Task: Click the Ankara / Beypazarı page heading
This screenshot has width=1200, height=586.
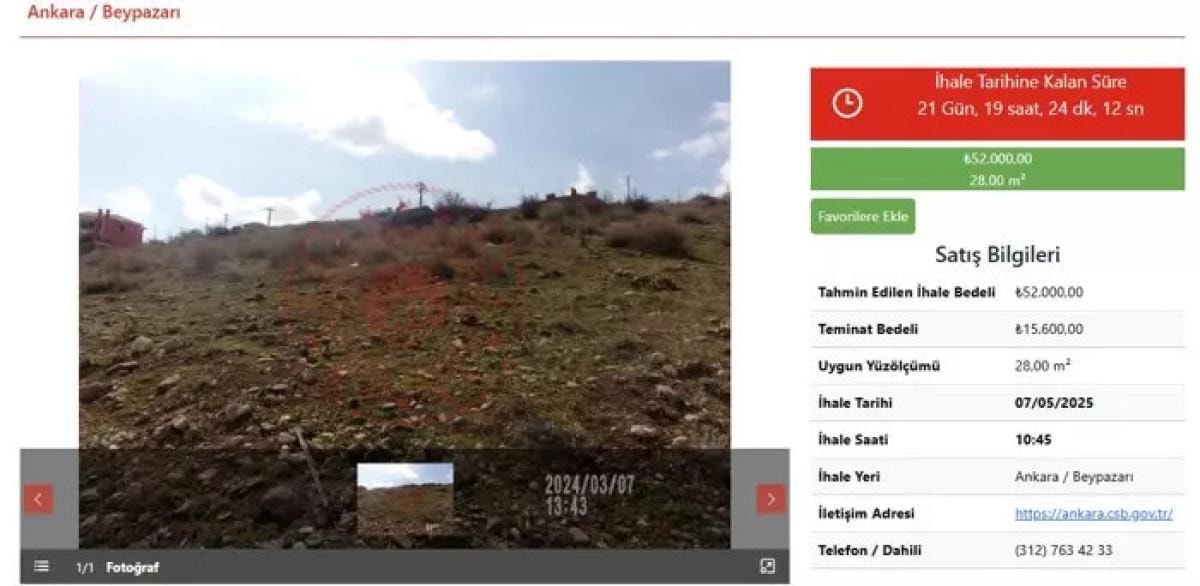Action: 104,13
